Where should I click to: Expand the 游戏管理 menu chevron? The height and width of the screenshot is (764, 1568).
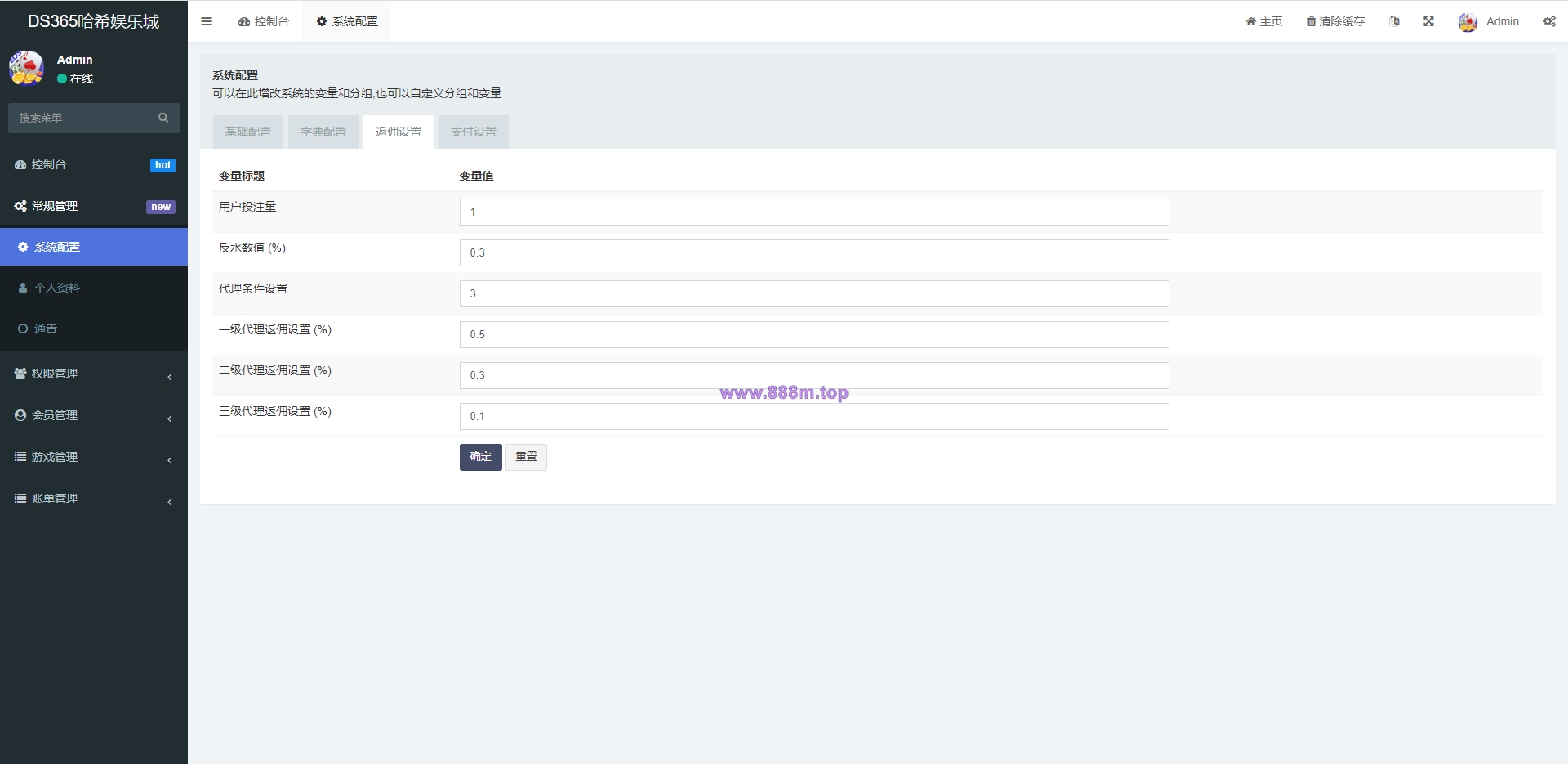(170, 460)
